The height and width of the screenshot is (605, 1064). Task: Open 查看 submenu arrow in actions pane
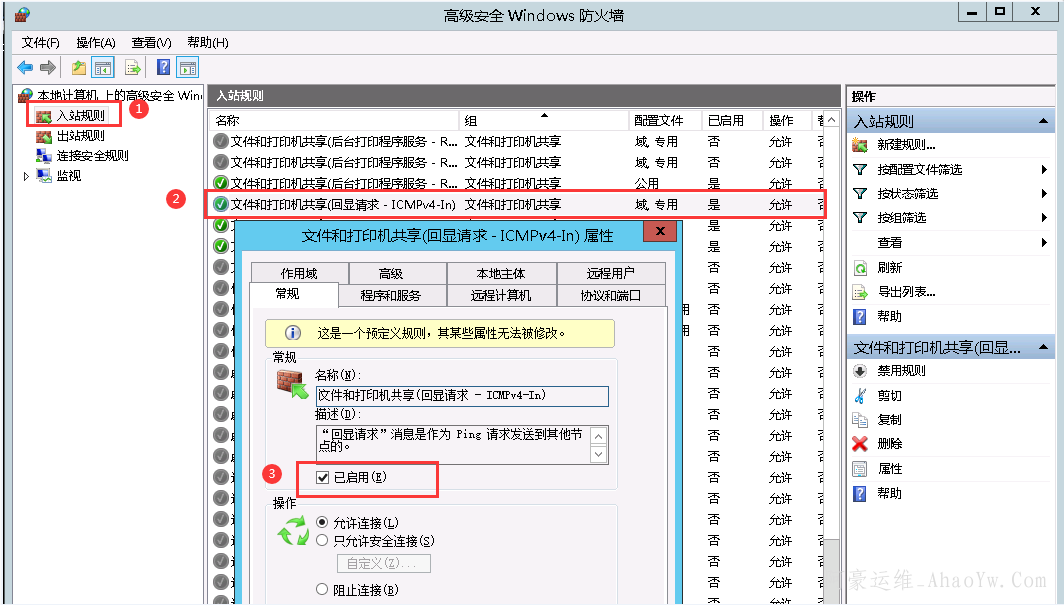[1044, 242]
